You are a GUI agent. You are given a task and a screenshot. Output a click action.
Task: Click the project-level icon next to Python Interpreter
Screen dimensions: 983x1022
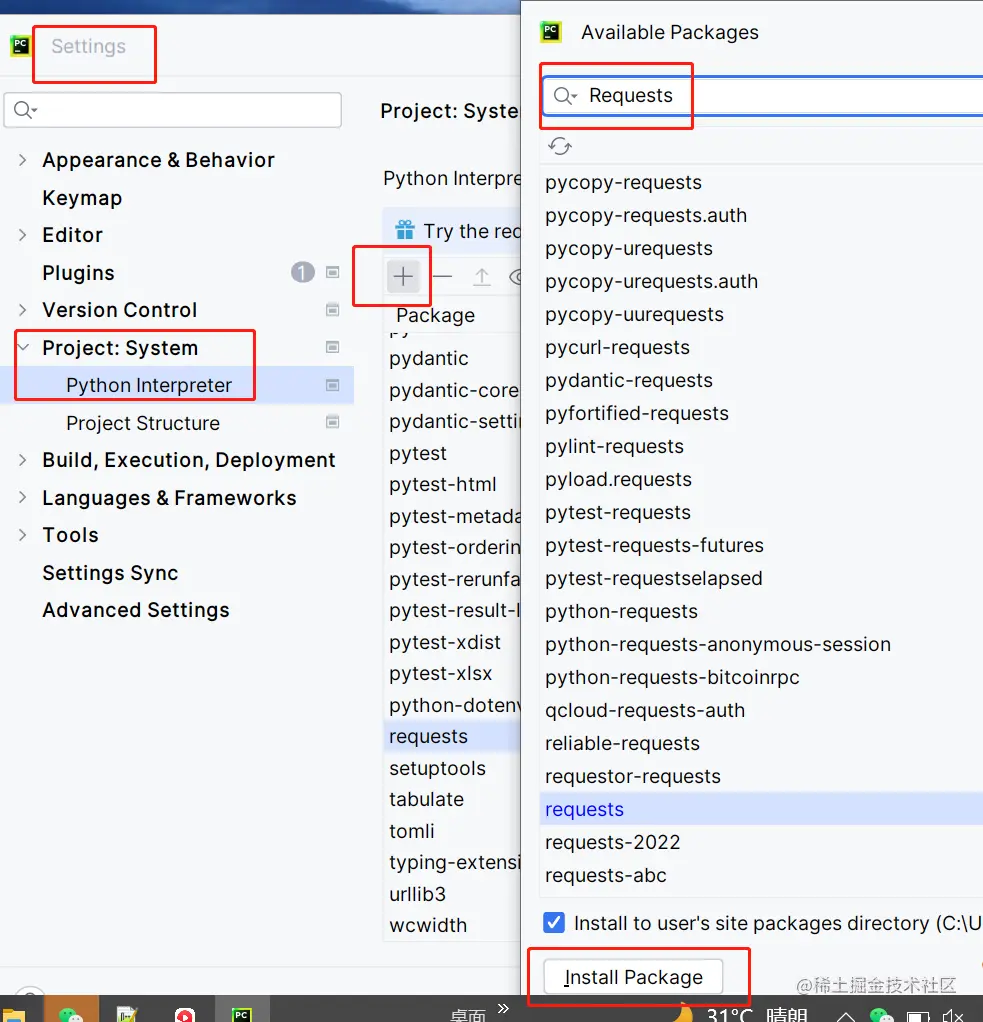[x=332, y=385]
